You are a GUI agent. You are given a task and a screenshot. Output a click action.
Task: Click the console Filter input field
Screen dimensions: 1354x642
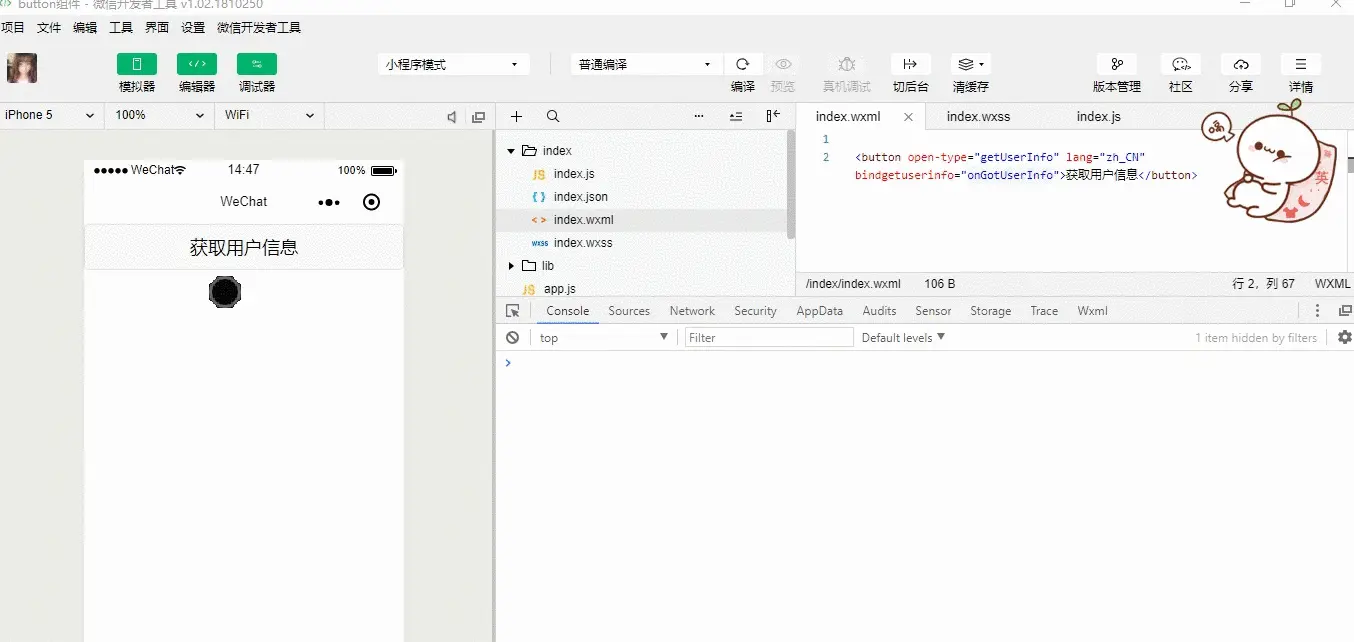pyautogui.click(x=768, y=337)
